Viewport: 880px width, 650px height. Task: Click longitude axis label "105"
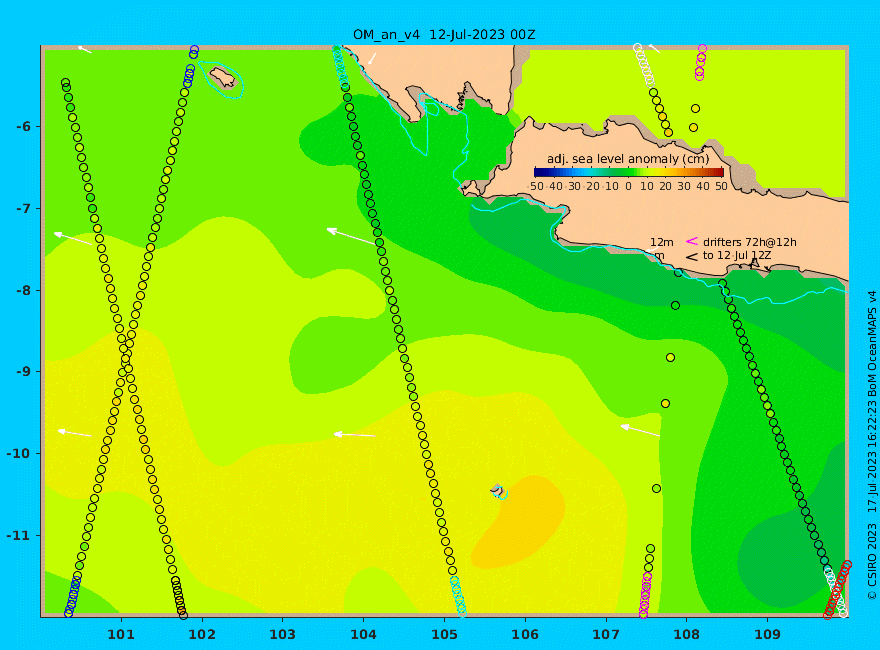coord(444,635)
